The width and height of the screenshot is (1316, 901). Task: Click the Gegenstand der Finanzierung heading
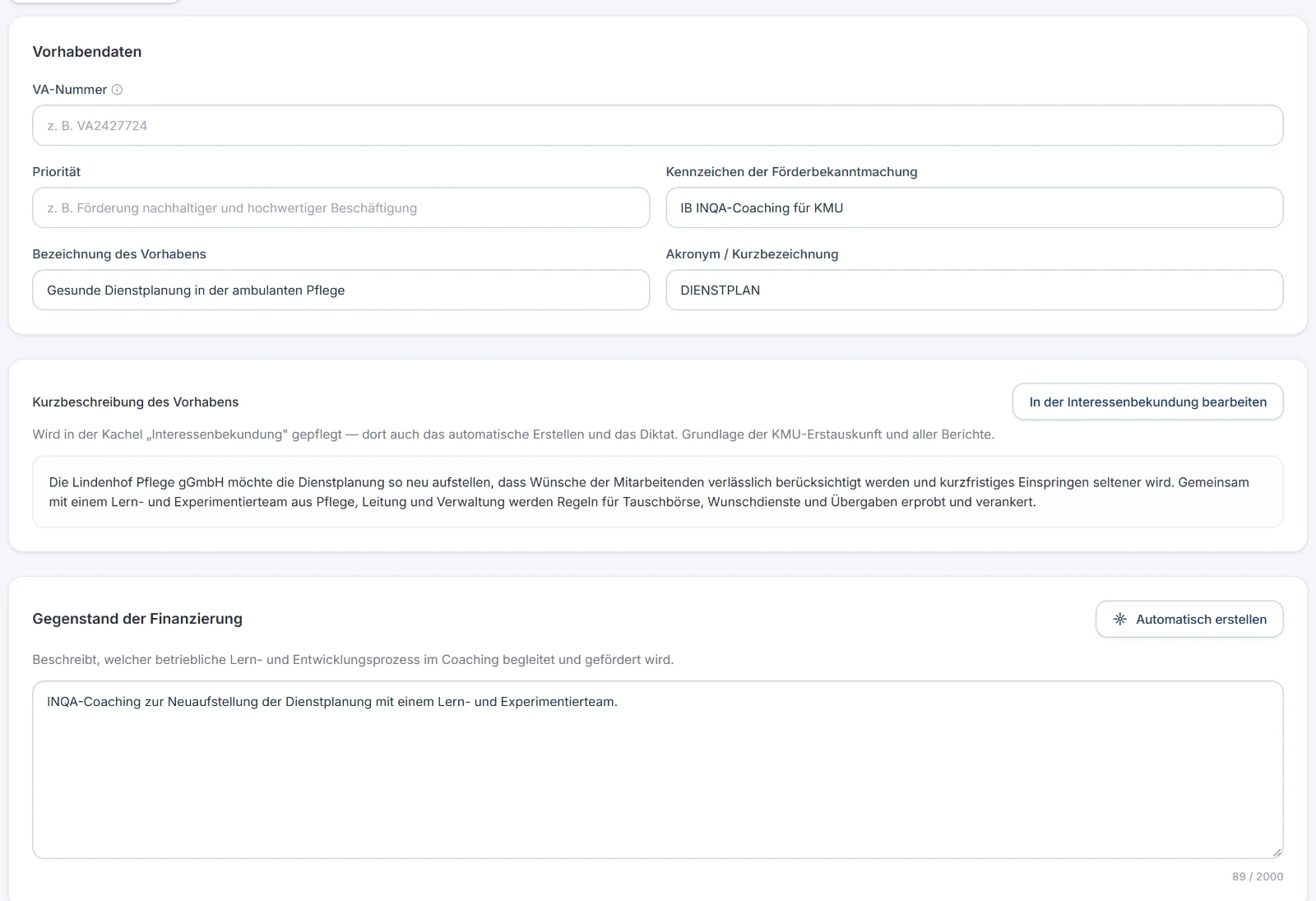click(137, 619)
